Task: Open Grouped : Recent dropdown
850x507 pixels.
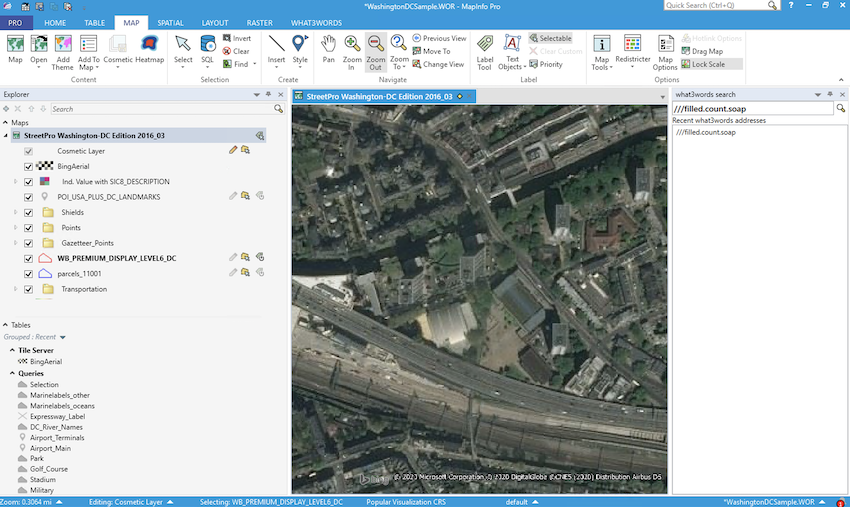Action: (62, 337)
